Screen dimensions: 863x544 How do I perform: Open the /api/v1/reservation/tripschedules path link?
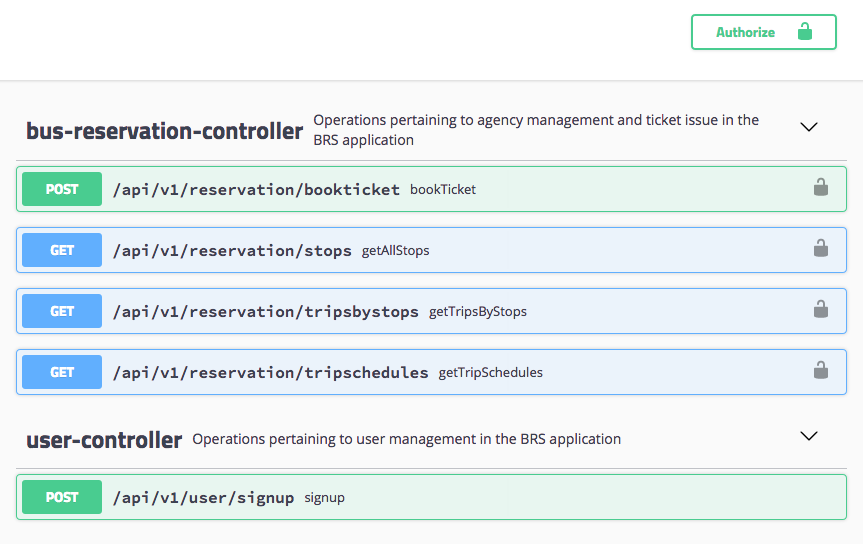pos(270,372)
